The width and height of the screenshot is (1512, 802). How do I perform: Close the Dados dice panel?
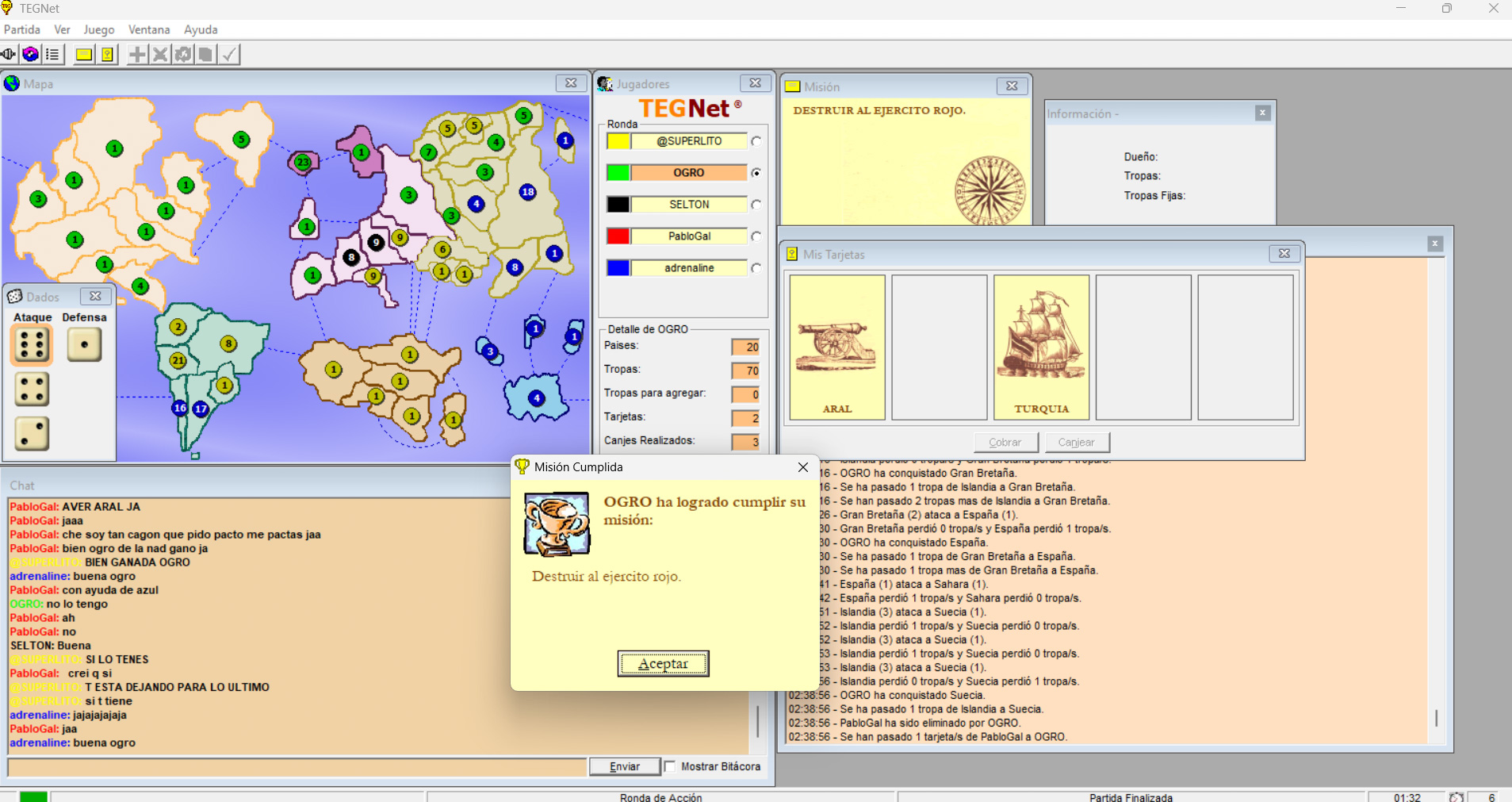95,296
